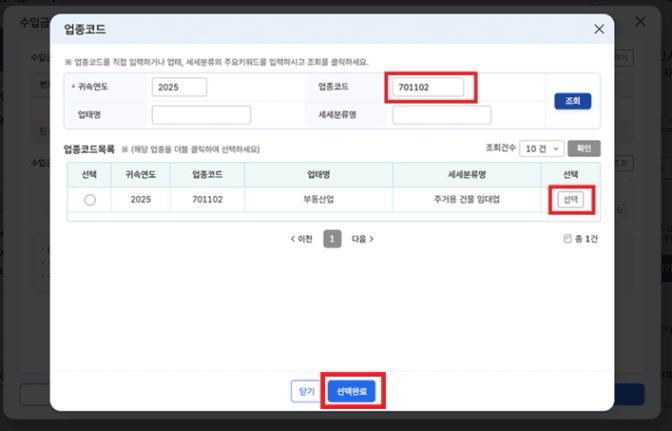Click the 귀속연도 field showing 2025

point(179,87)
